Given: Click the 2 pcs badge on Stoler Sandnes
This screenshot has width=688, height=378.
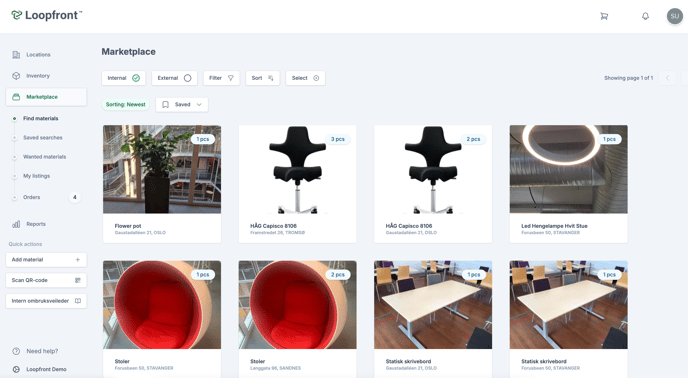Looking at the screenshot, I should pos(337,275).
